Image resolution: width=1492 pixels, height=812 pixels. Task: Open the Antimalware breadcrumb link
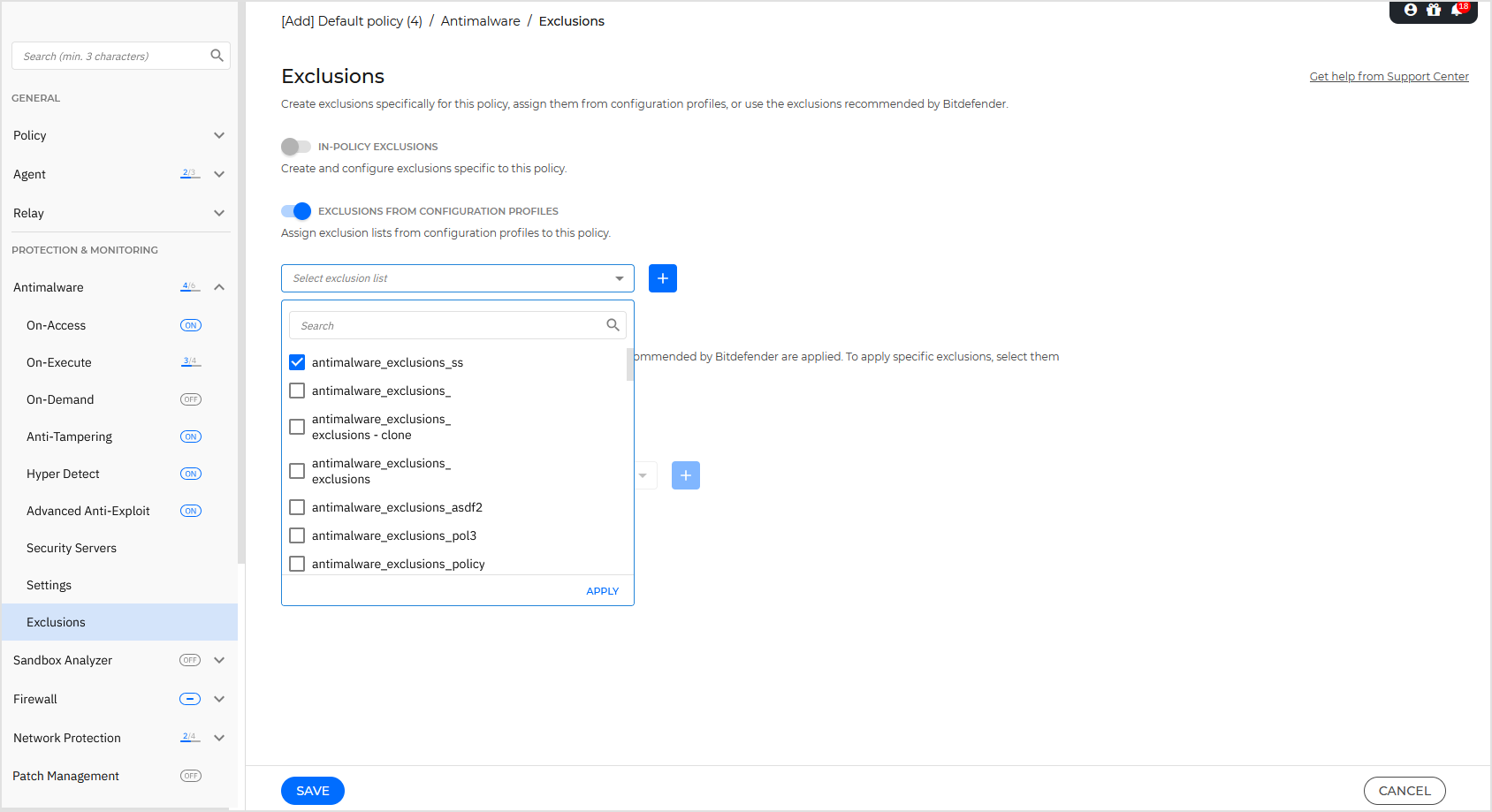click(480, 20)
